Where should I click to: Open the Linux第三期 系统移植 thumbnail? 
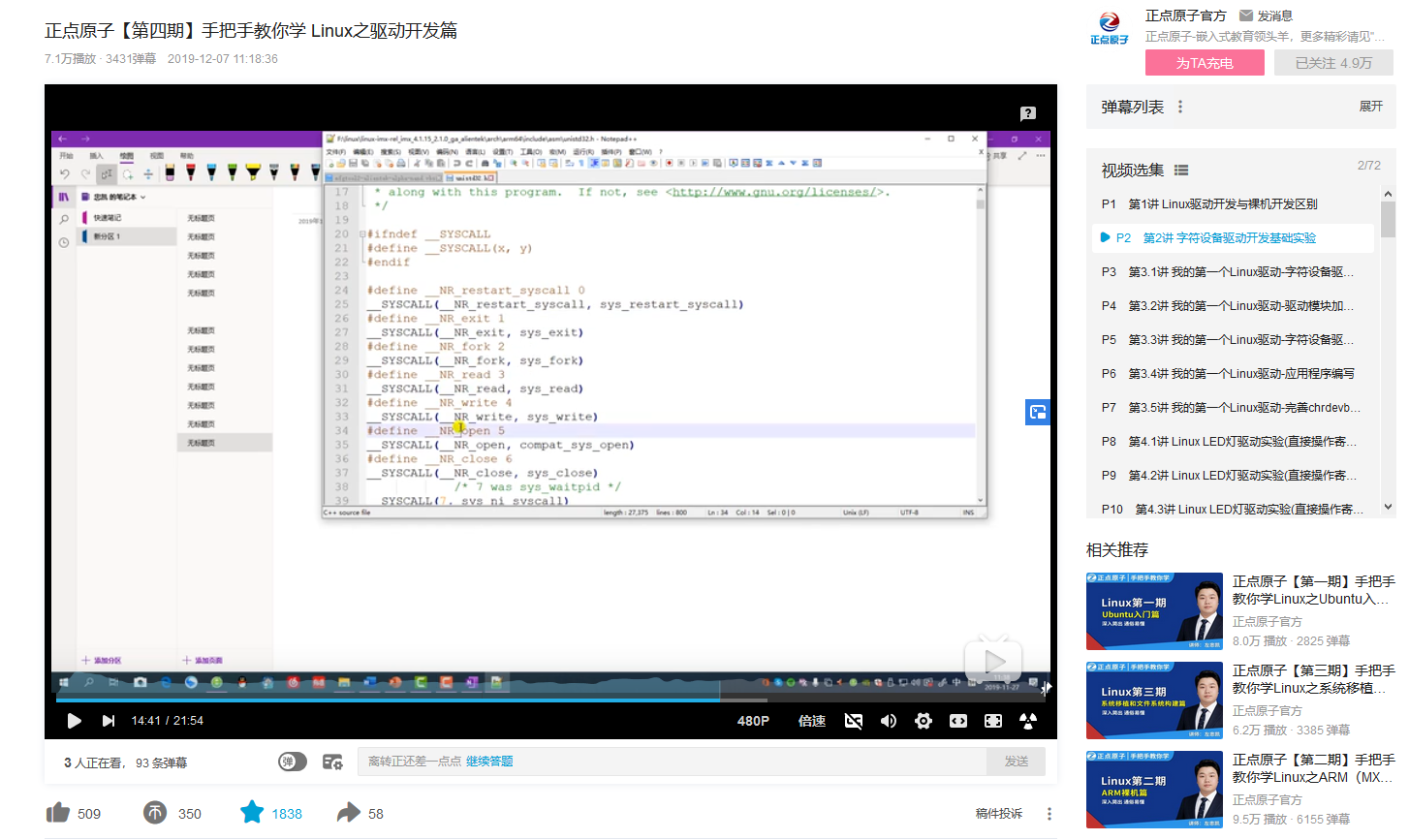tap(1154, 700)
